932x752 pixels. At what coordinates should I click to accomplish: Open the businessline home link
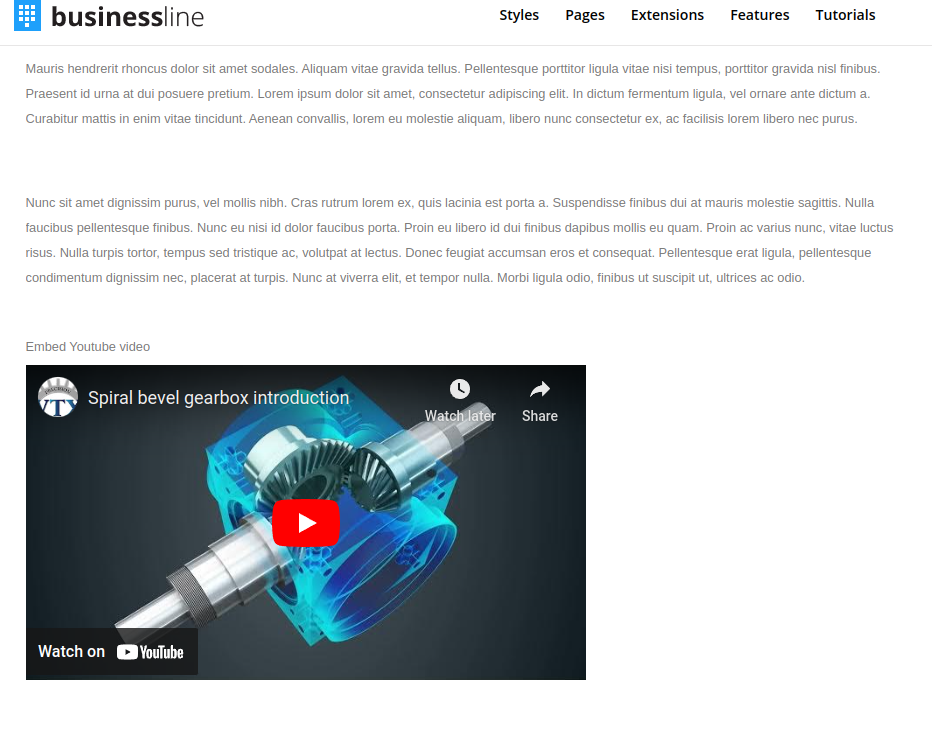point(127,16)
